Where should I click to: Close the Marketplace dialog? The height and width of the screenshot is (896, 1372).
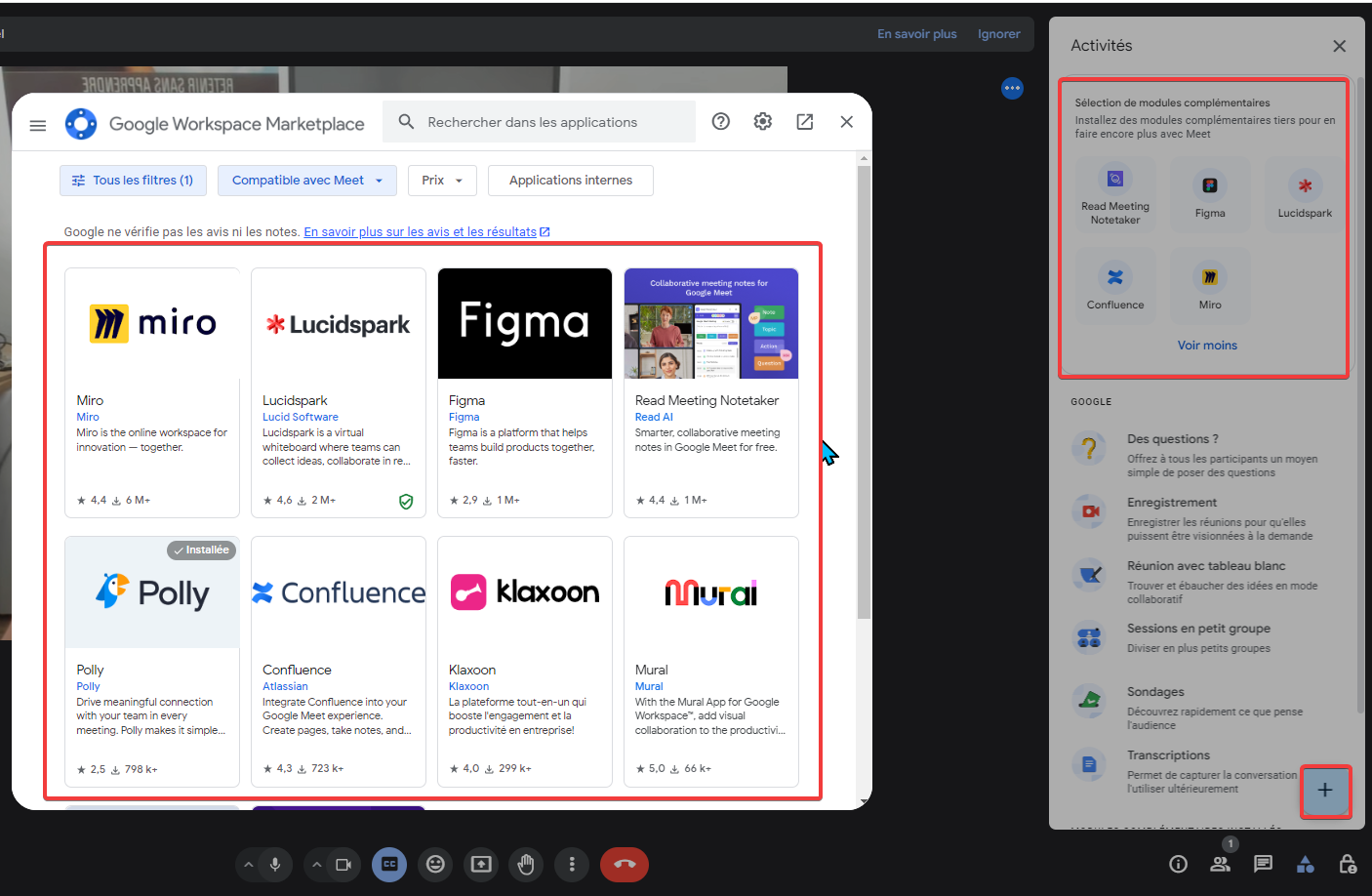tap(847, 121)
